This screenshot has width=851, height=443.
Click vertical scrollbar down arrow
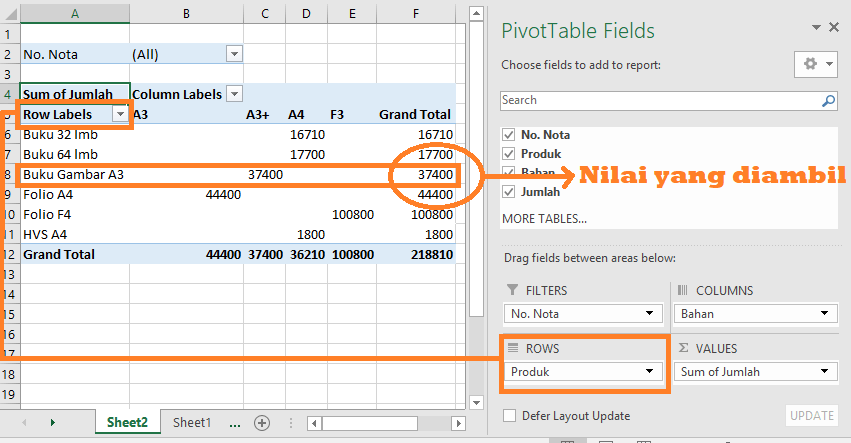point(476,402)
